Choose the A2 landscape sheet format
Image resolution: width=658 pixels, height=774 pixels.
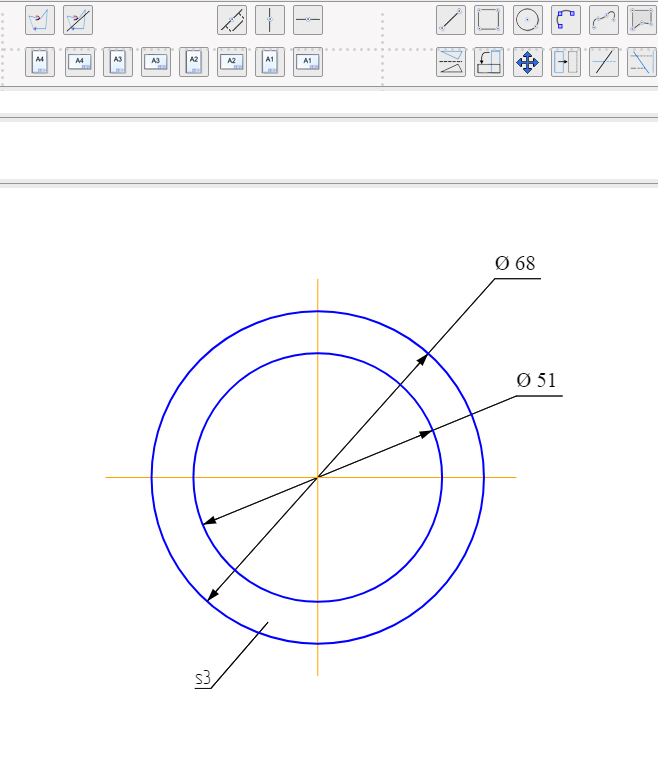[232, 62]
